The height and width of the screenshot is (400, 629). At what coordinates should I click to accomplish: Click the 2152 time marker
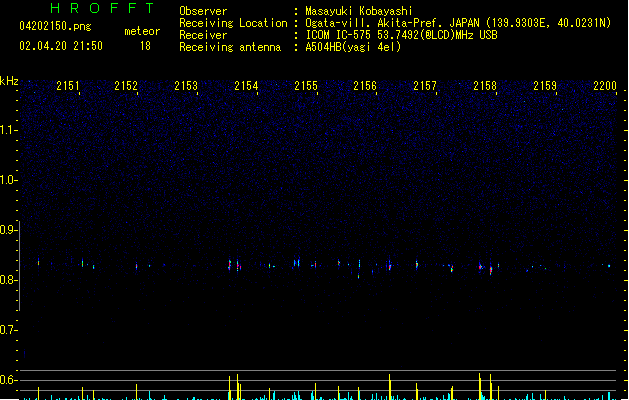pos(126,86)
